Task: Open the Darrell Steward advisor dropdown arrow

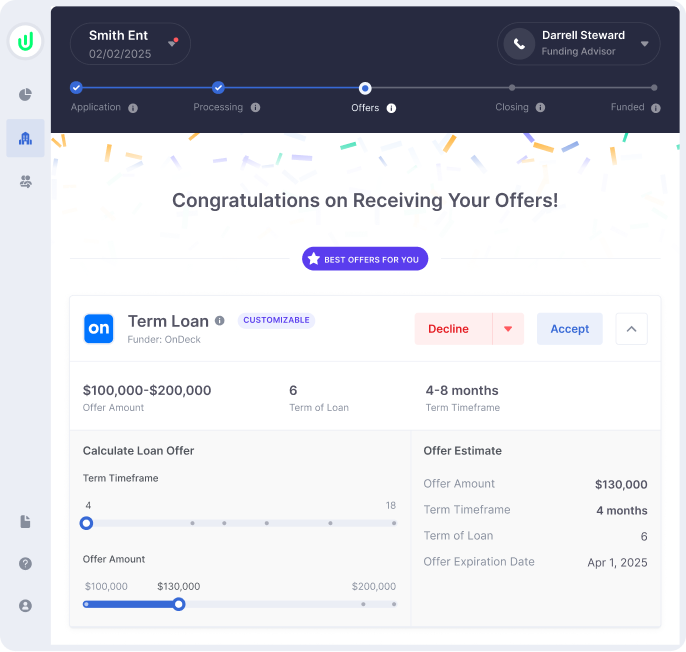Action: point(644,44)
